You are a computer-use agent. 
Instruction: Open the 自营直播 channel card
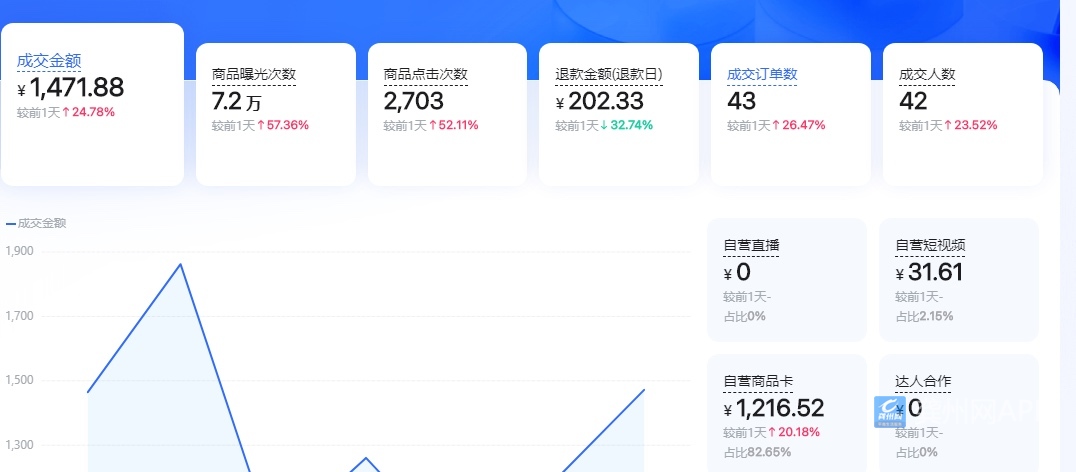click(x=787, y=280)
